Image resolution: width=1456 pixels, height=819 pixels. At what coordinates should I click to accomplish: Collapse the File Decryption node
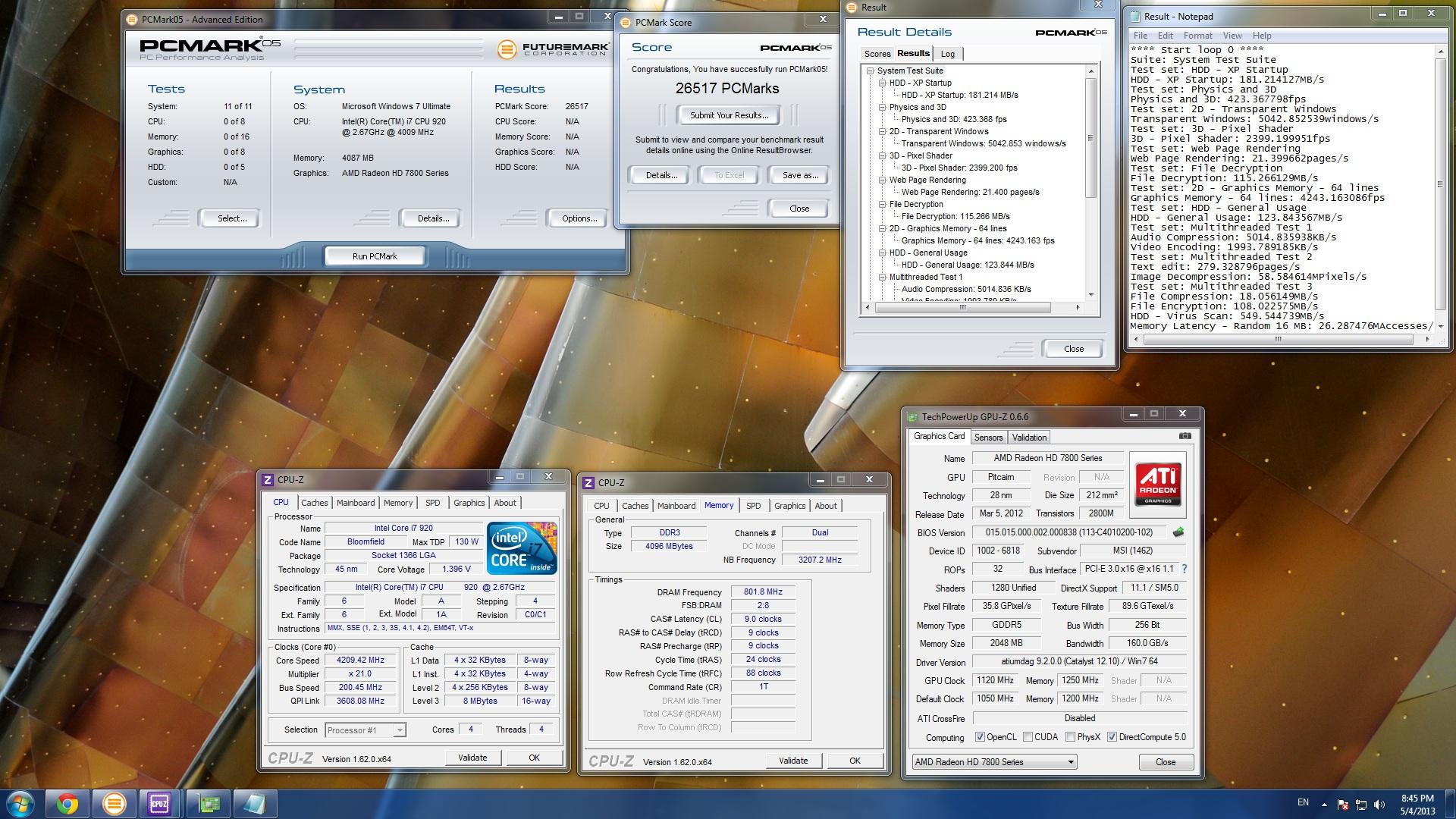click(x=883, y=204)
